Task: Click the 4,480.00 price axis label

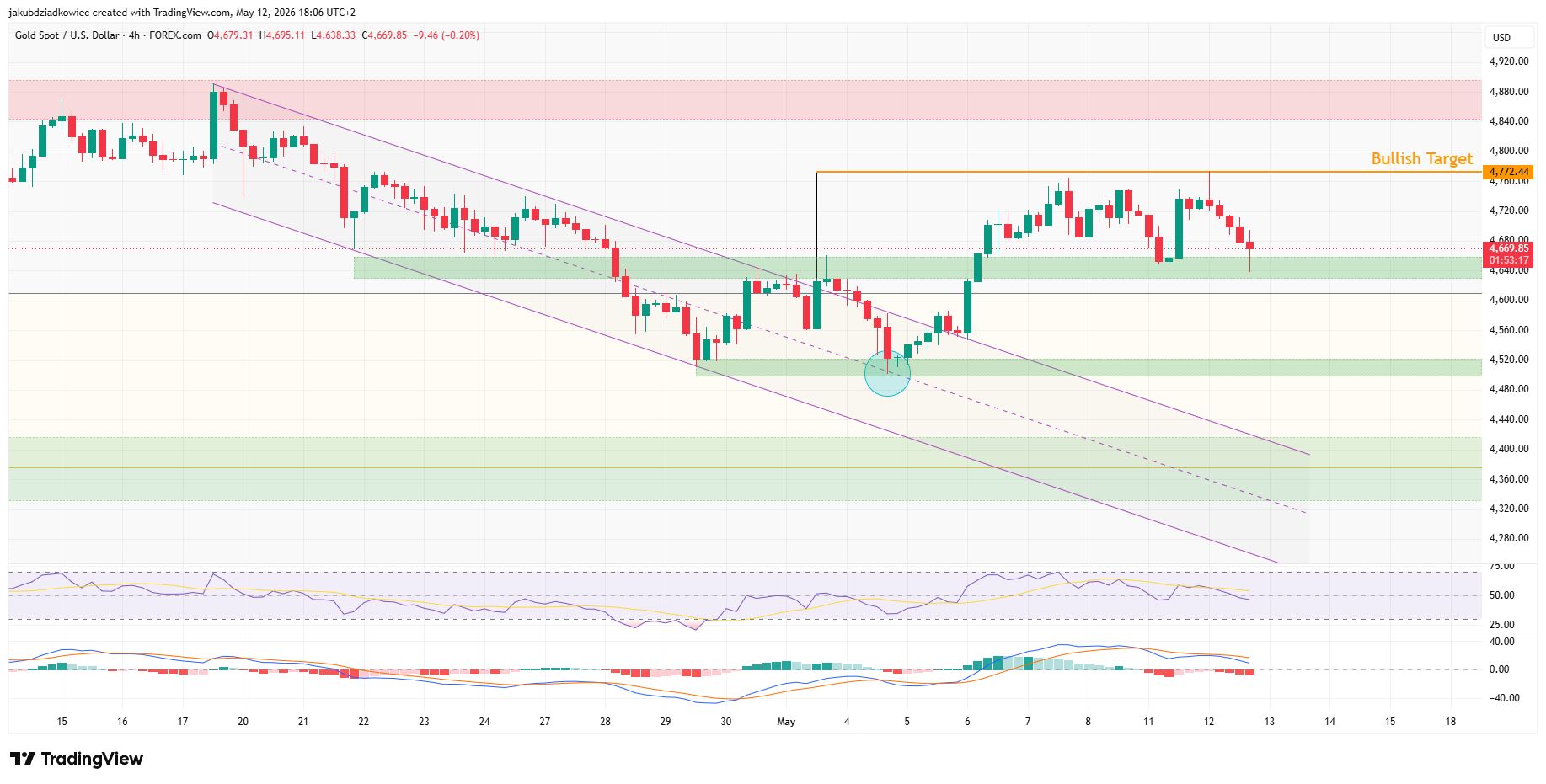Action: (1508, 389)
